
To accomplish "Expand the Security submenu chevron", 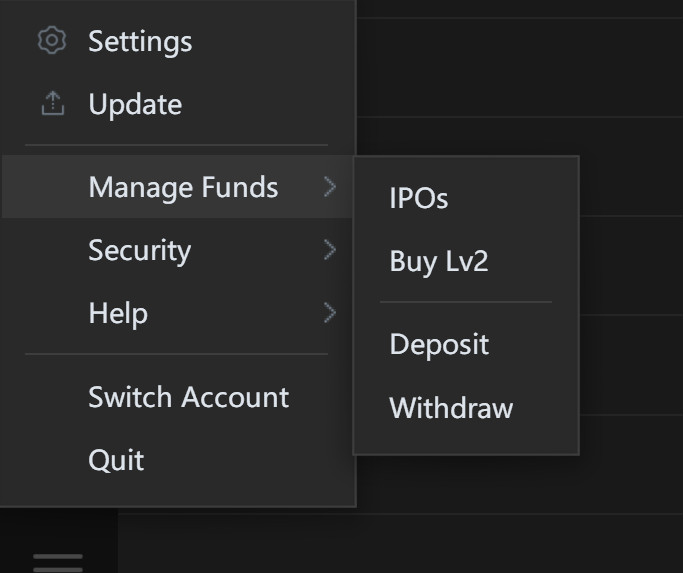I will click(x=330, y=250).
